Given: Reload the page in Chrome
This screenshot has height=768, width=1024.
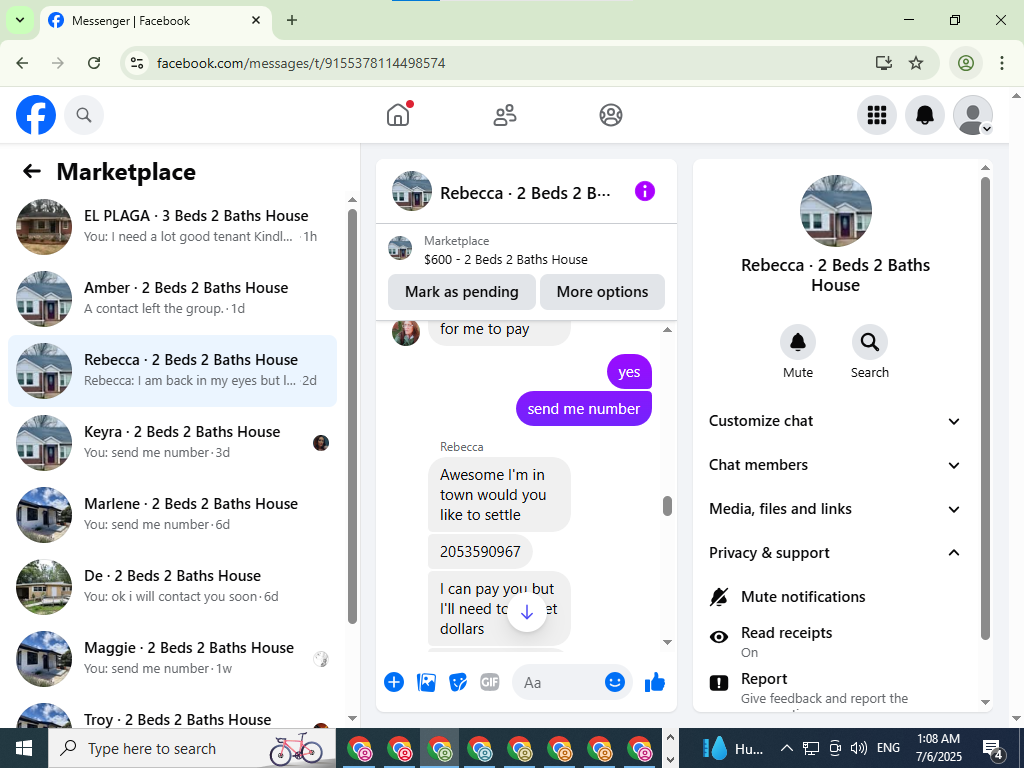Looking at the screenshot, I should 94,63.
